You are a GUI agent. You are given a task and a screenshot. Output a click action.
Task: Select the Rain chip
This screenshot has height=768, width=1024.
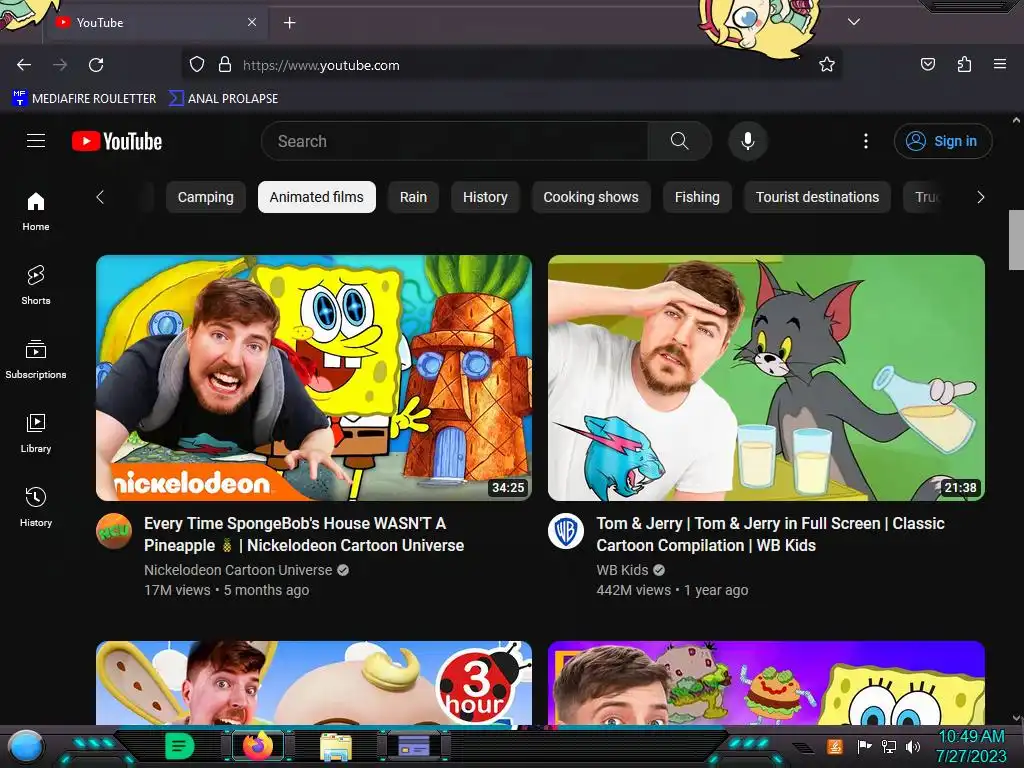(413, 197)
